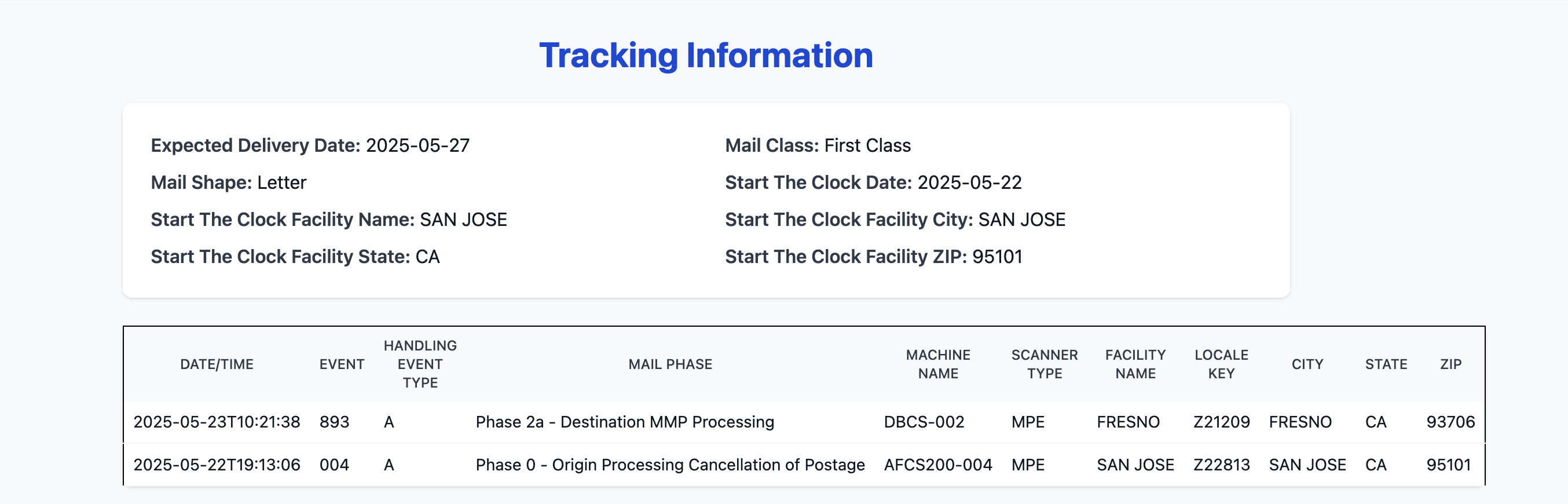Click the HANDLING EVENT TYPE column header
Viewport: 1568px width, 504px height.
click(420, 364)
